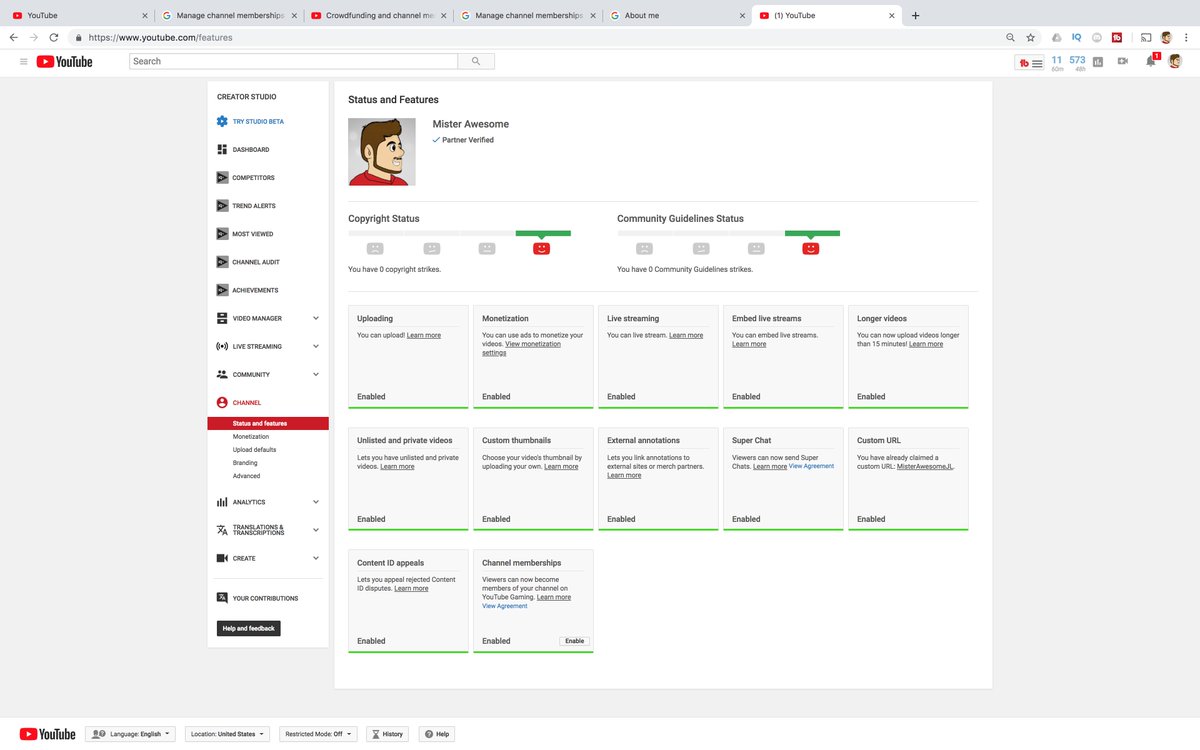Select Status and features in Channel menu
Screen dimensions: 1200x750
(268, 424)
